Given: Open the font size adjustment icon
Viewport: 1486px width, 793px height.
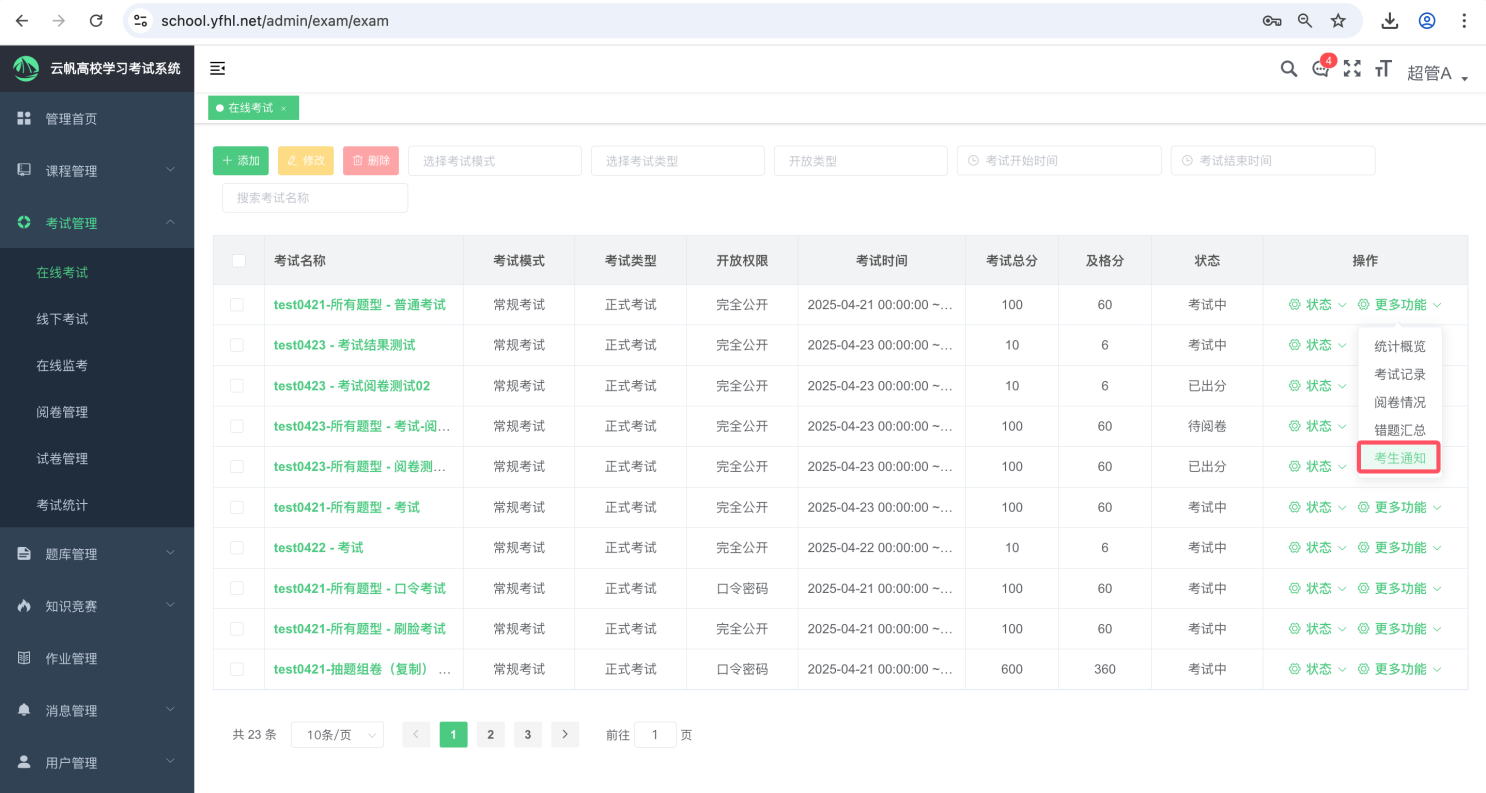Looking at the screenshot, I should point(1383,69).
